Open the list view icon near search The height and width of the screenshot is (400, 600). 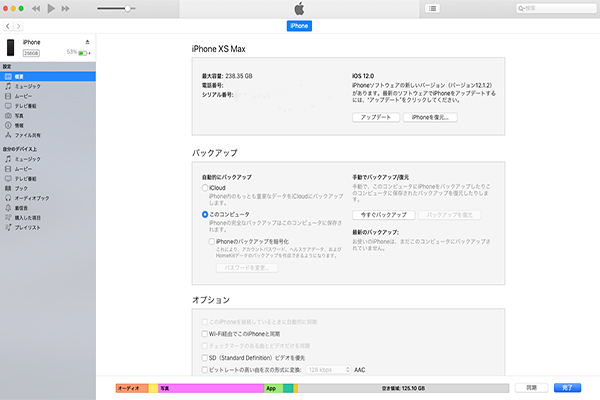click(x=432, y=8)
